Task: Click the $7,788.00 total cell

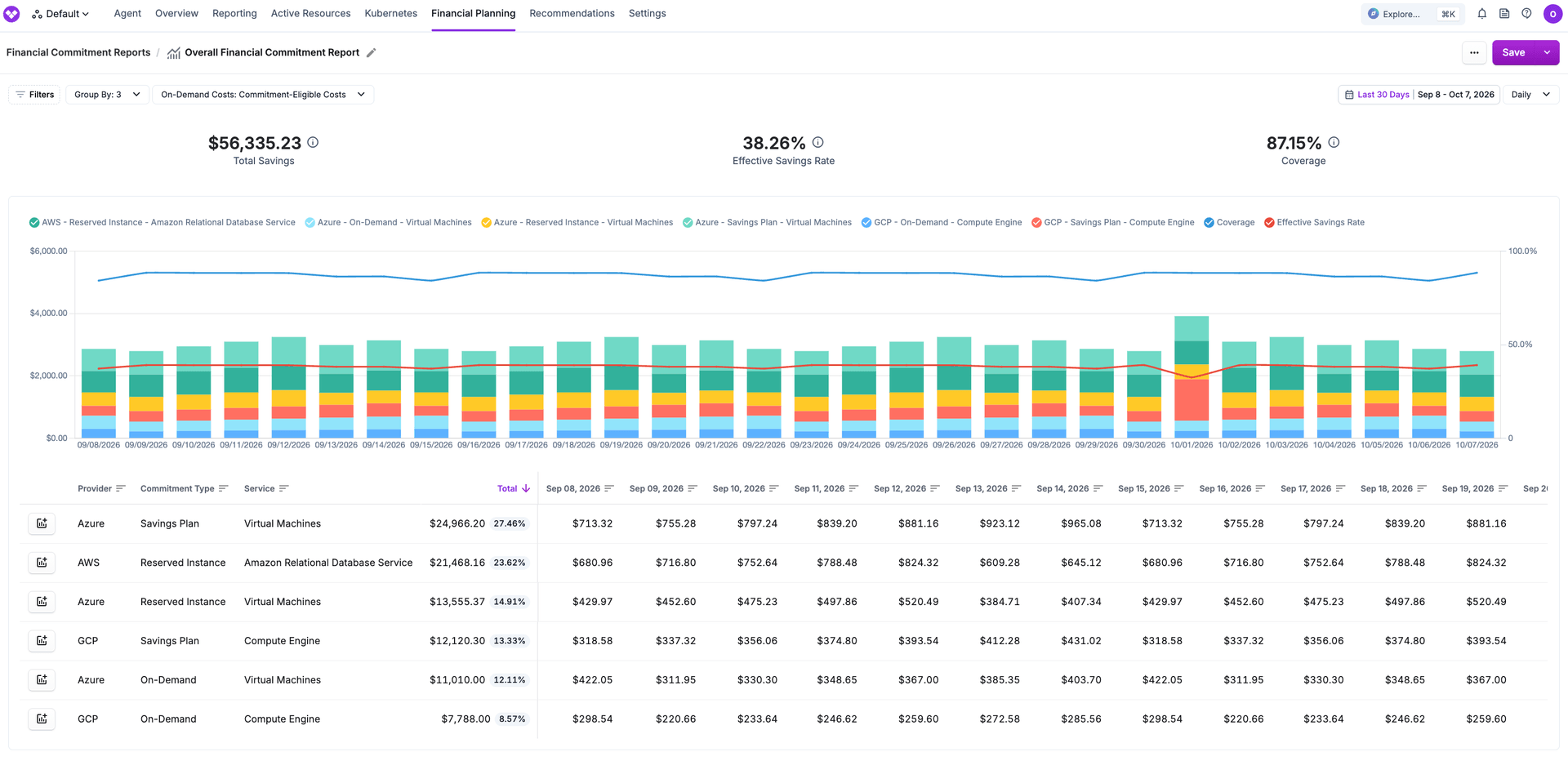Action: (x=465, y=719)
